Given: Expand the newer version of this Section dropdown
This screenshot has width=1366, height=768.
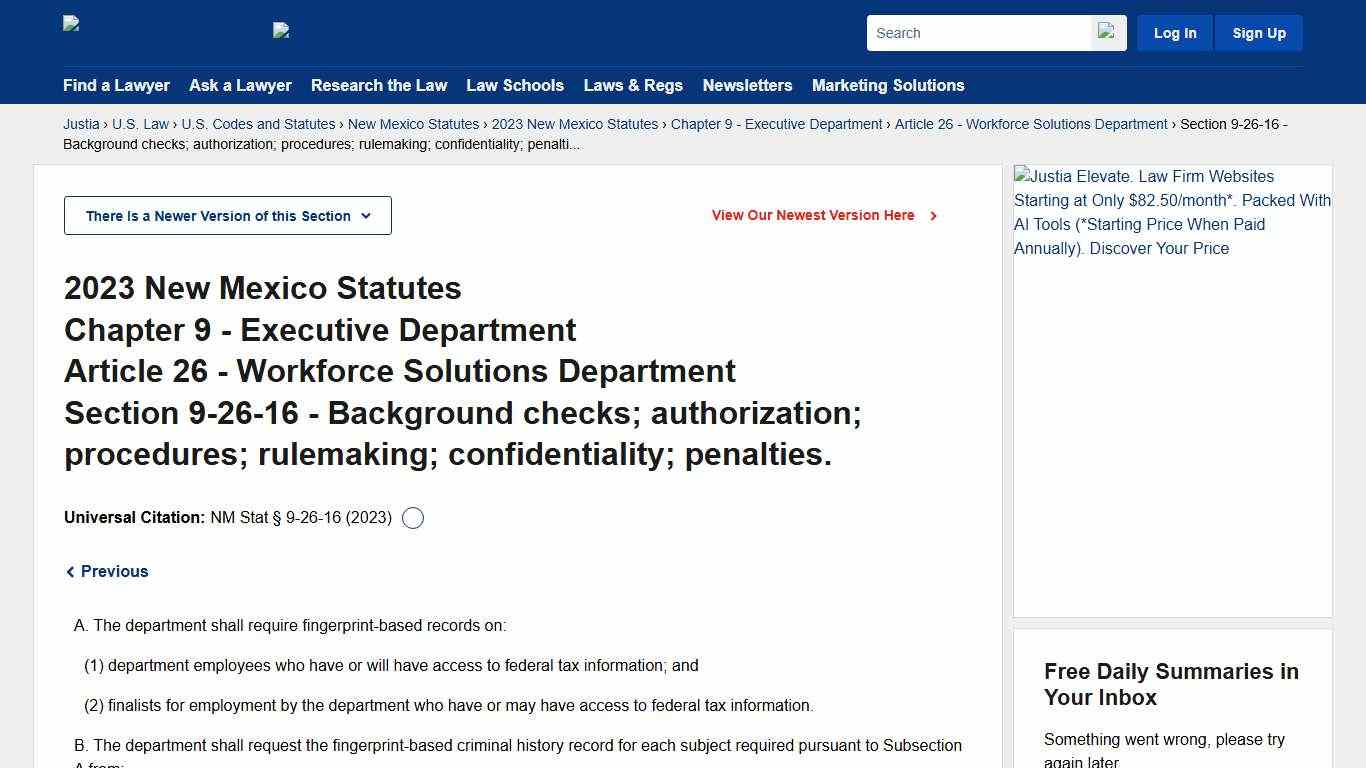Looking at the screenshot, I should click(x=227, y=215).
